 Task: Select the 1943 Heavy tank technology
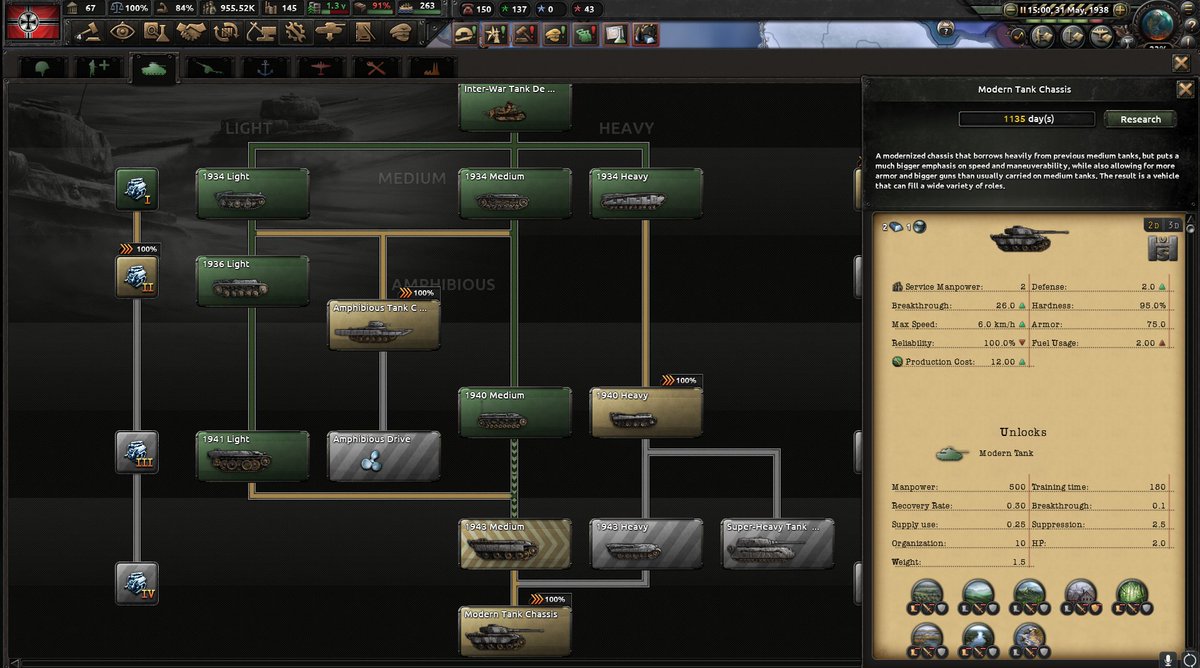click(x=646, y=544)
